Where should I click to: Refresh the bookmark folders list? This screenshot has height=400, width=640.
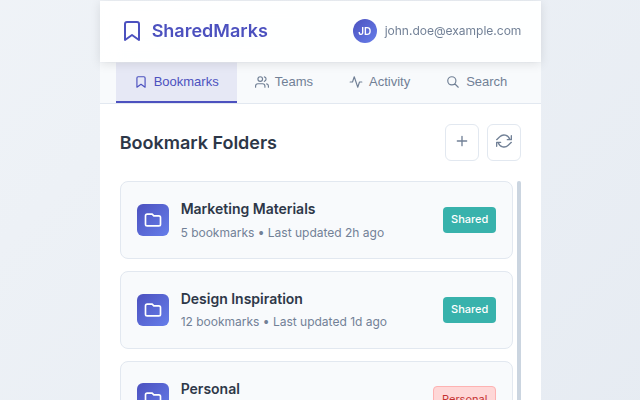(504, 142)
